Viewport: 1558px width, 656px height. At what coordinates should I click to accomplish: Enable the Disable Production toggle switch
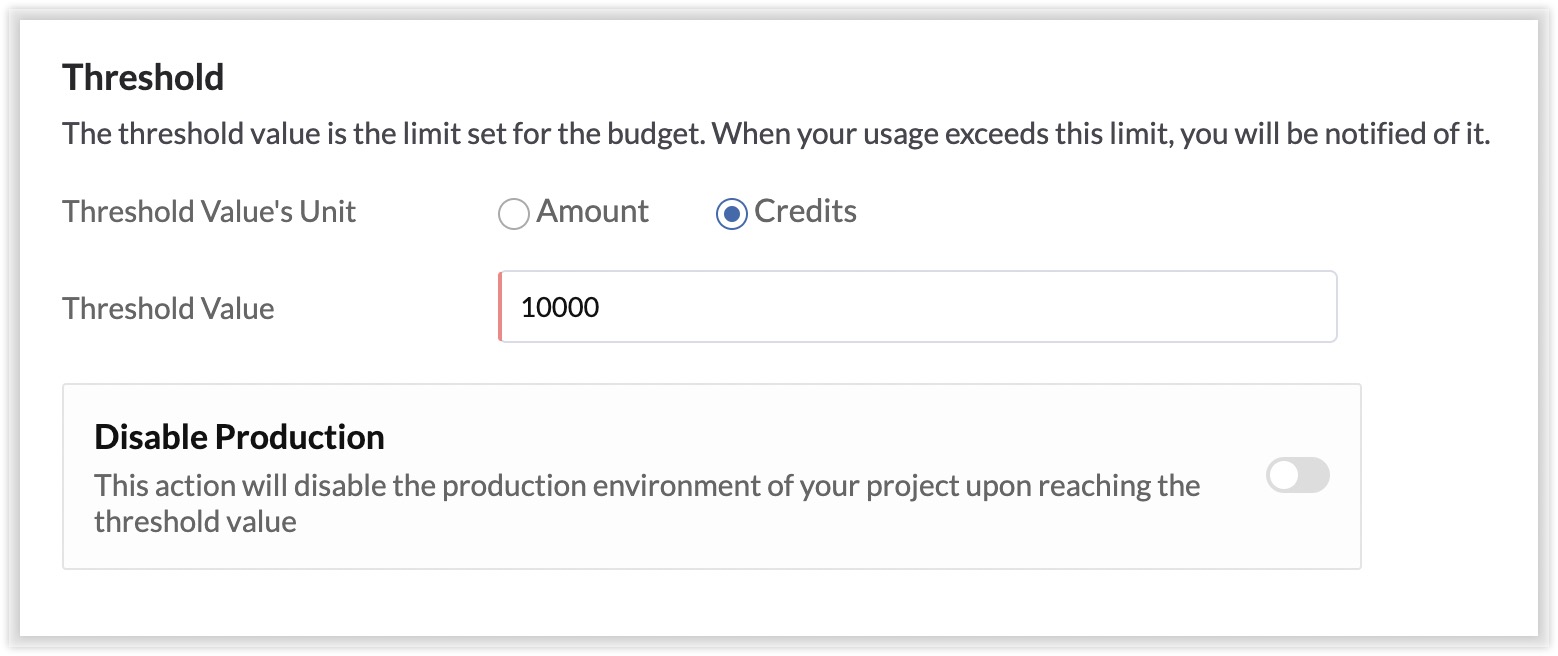click(x=1297, y=476)
